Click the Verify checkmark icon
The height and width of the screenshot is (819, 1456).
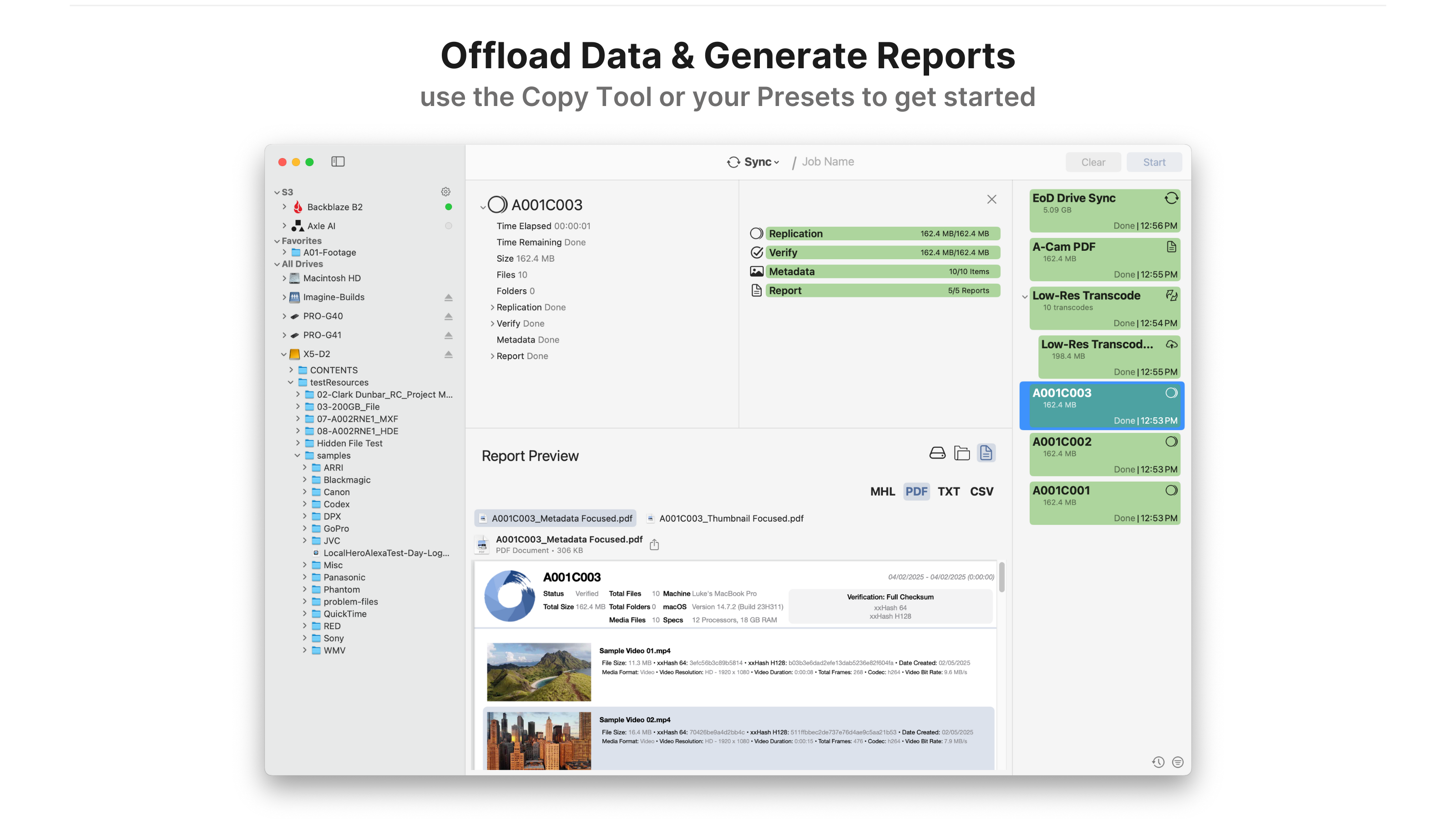pyautogui.click(x=756, y=252)
